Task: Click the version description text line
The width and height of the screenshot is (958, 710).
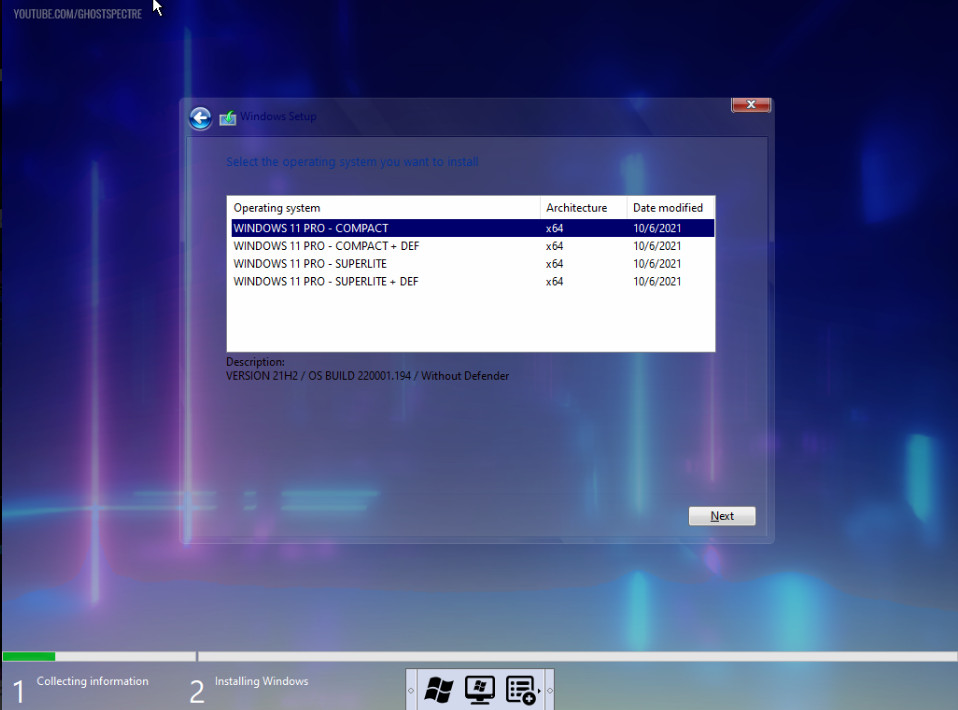Action: point(367,376)
